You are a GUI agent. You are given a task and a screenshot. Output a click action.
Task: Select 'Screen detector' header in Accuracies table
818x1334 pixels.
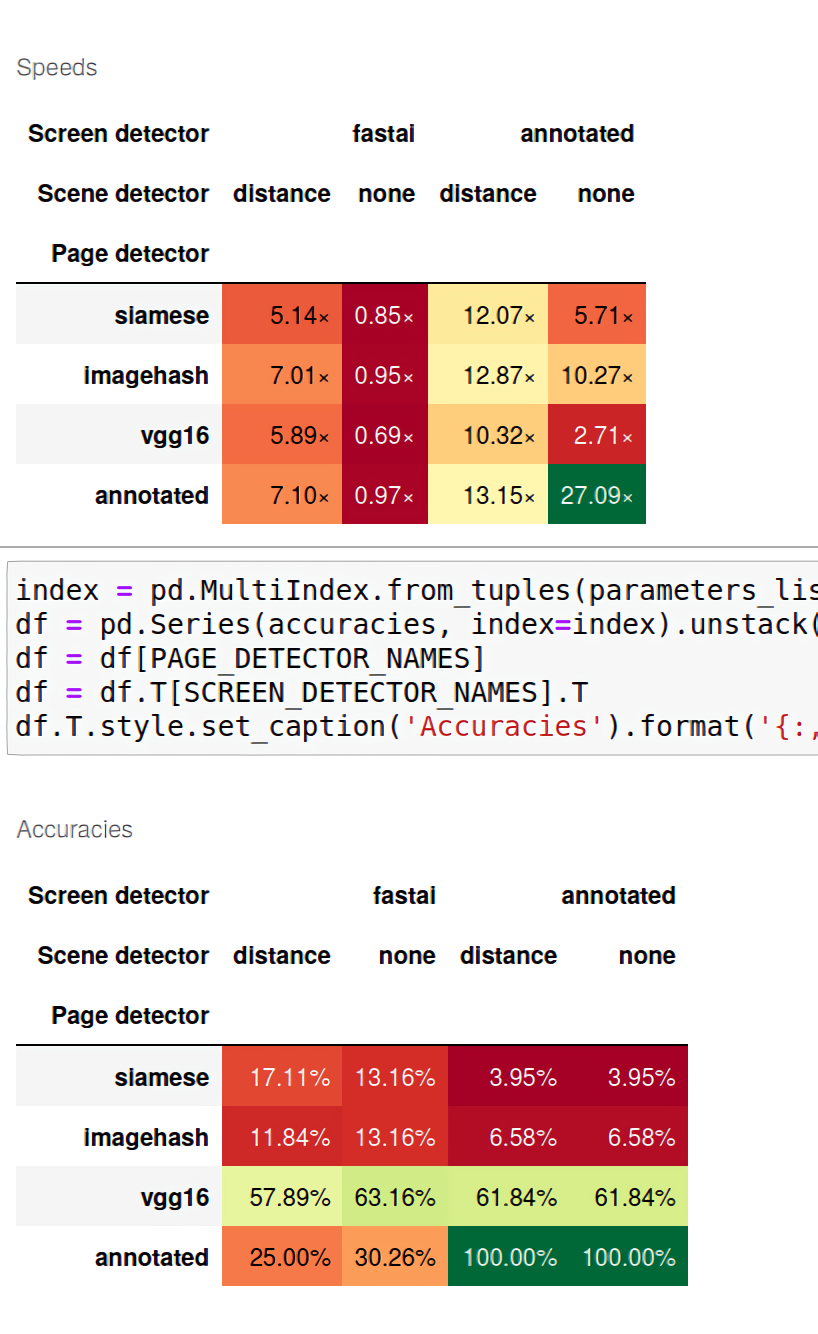tap(119, 896)
